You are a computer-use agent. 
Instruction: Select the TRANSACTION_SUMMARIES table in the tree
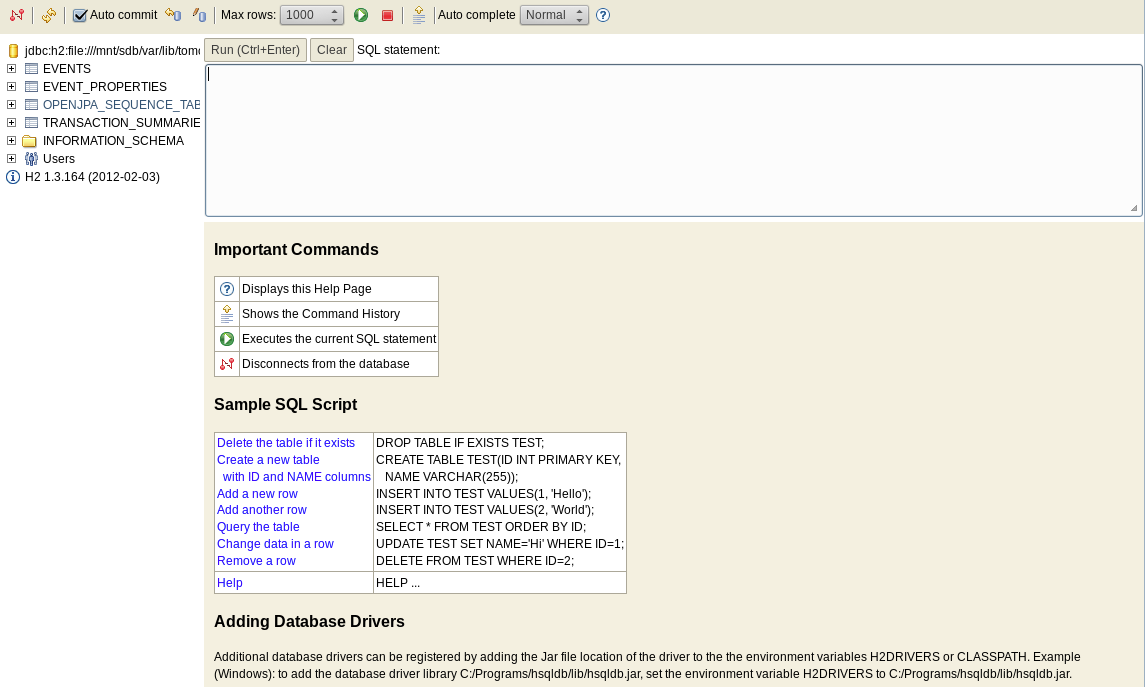(x=121, y=123)
